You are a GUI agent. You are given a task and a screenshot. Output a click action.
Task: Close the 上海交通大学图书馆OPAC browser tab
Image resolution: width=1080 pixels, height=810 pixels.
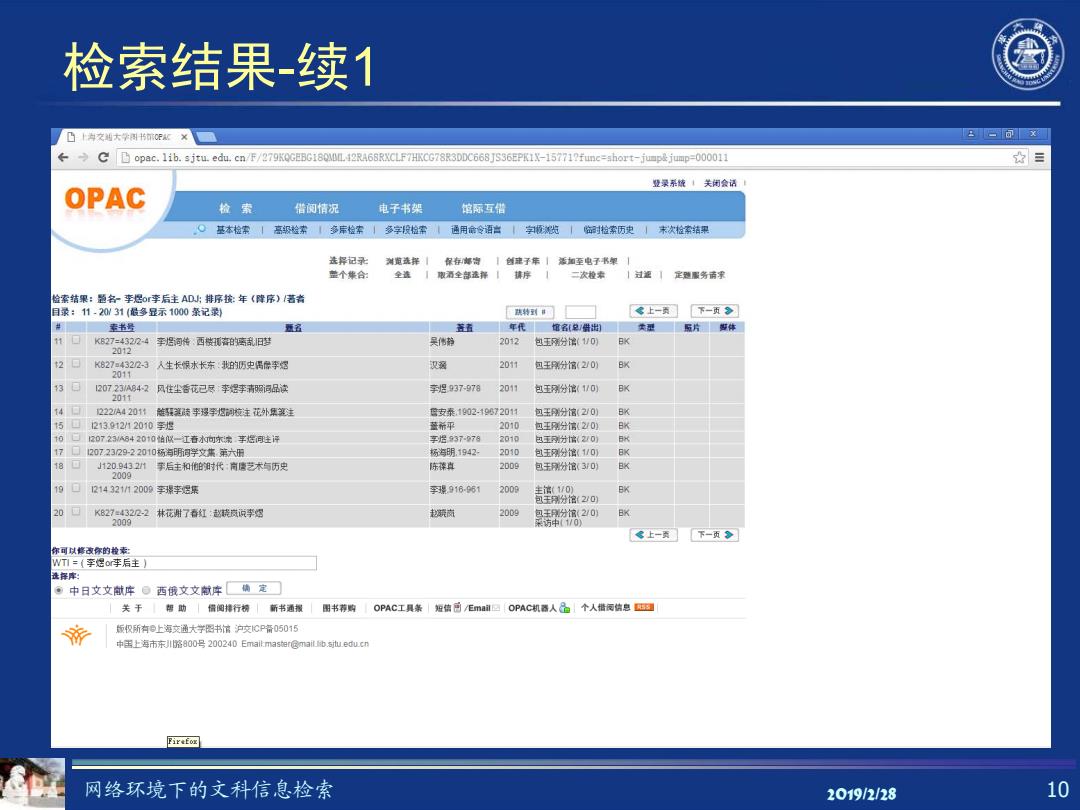point(184,136)
